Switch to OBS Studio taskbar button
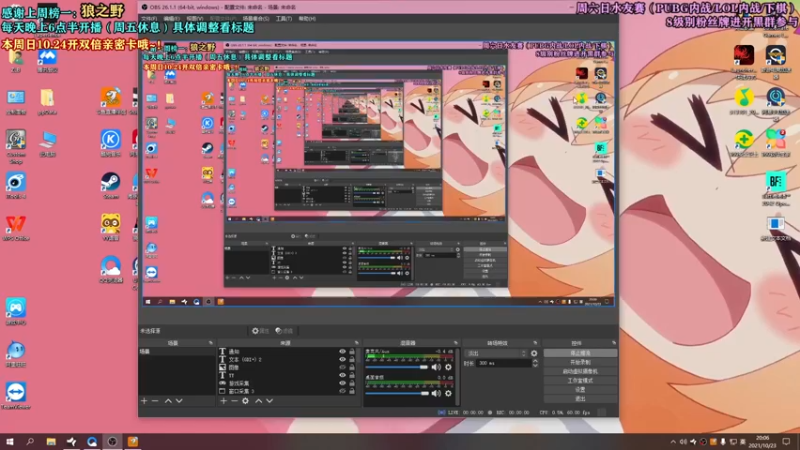Viewport: 800px width, 450px height. tap(112, 442)
